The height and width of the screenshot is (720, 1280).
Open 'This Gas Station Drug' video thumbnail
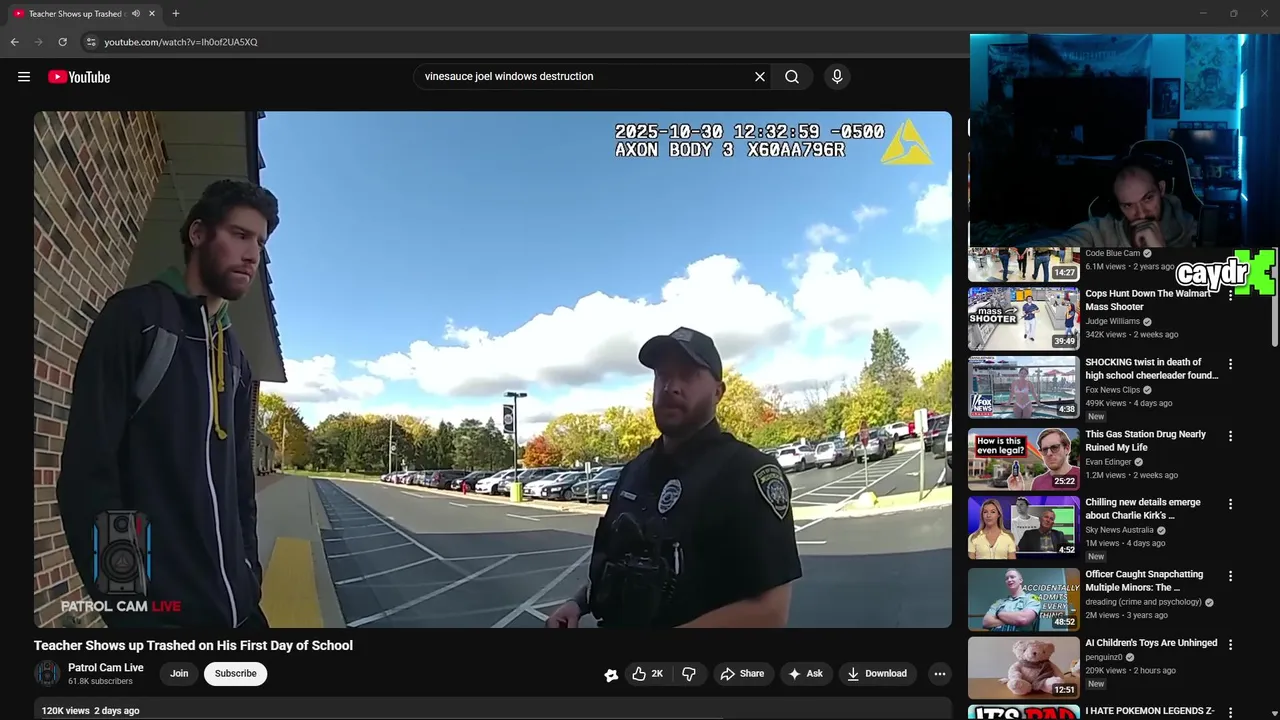[1023, 459]
